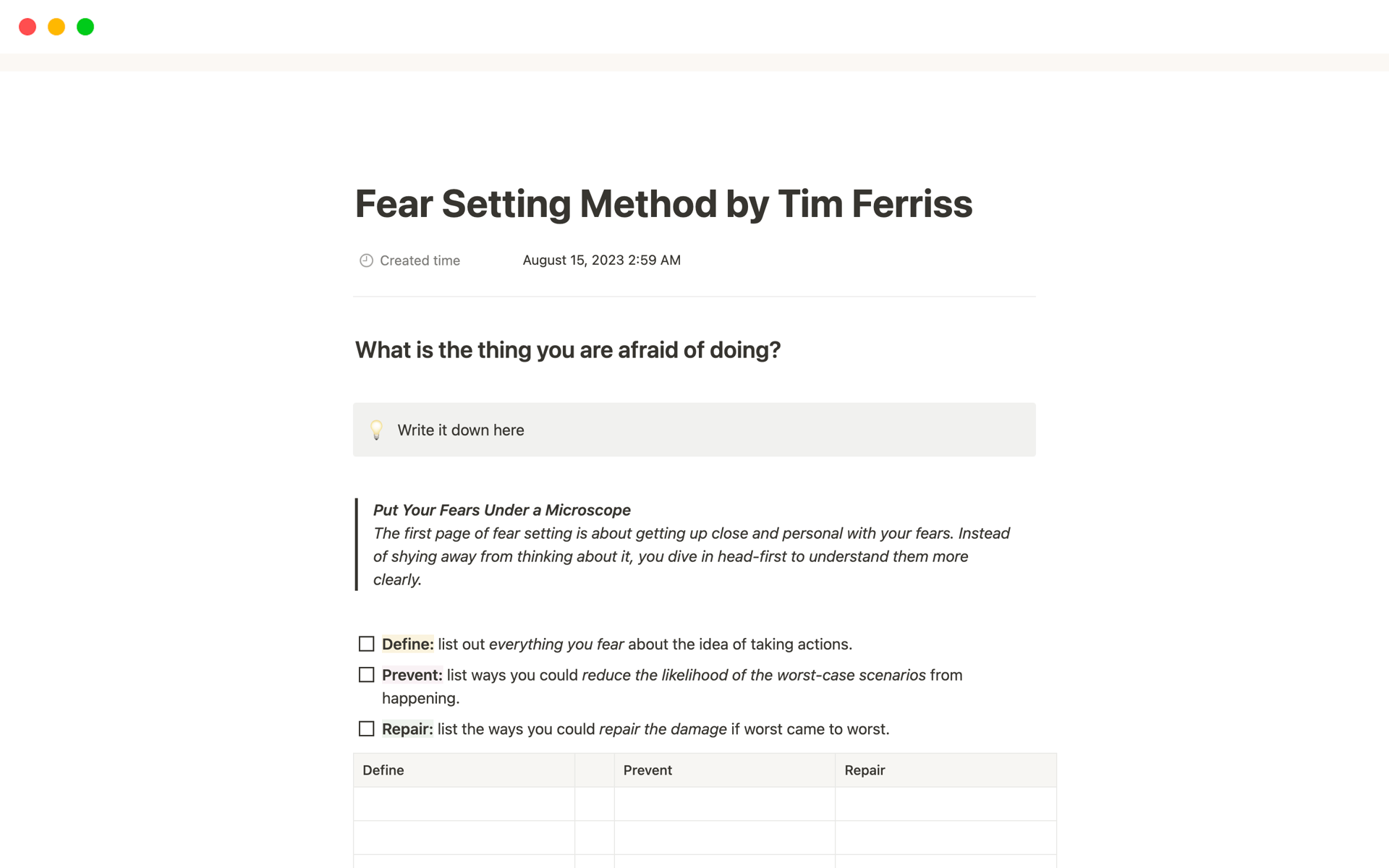Viewport: 1389px width, 868px height.
Task: Click the Write it down here callout text
Action: point(460,430)
